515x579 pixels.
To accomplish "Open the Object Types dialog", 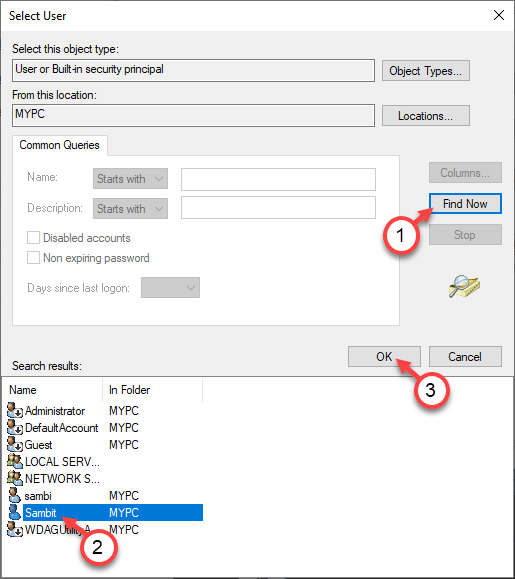I will pyautogui.click(x=426, y=71).
